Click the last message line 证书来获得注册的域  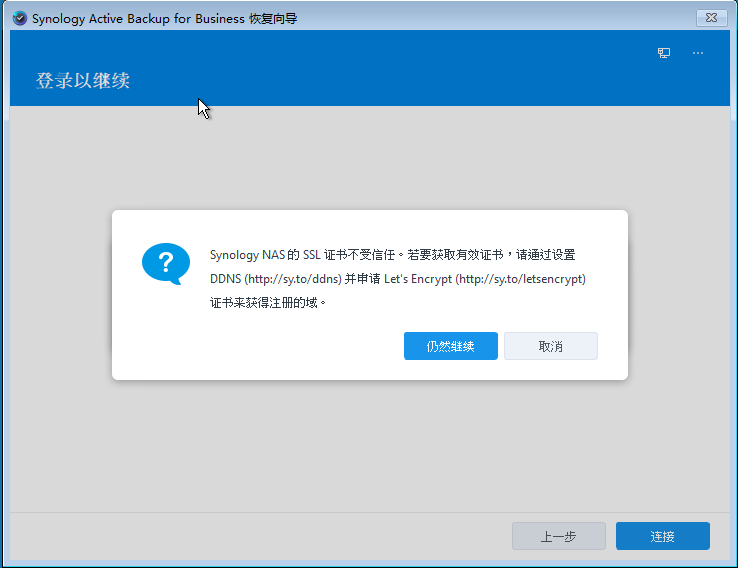click(268, 302)
